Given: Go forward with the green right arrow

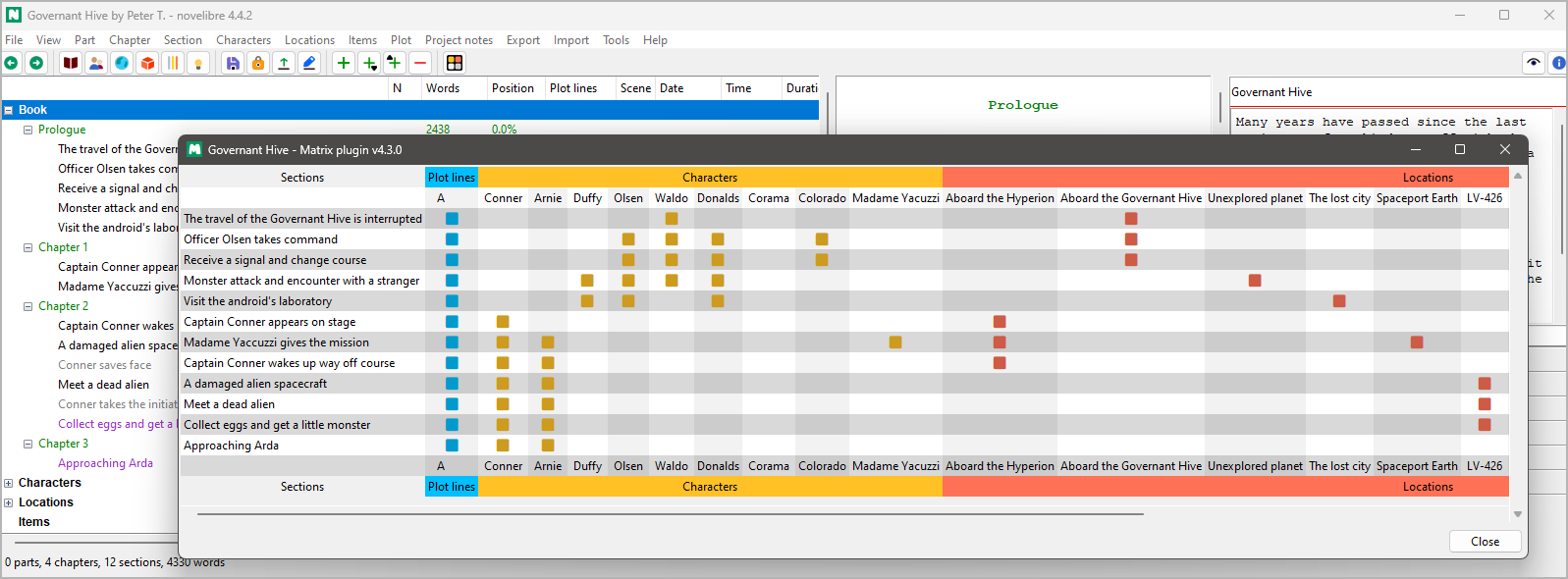Looking at the screenshot, I should point(36,63).
